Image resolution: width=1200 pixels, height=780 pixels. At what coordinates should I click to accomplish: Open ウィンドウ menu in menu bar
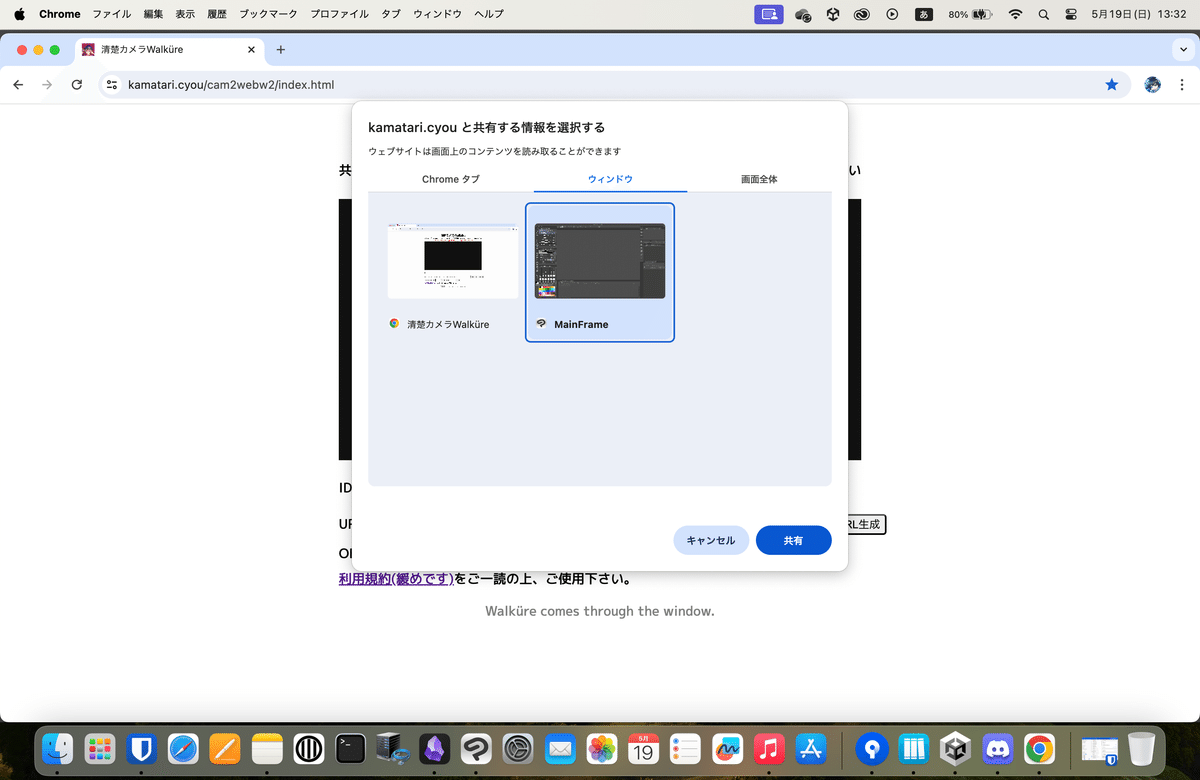[x=438, y=14]
